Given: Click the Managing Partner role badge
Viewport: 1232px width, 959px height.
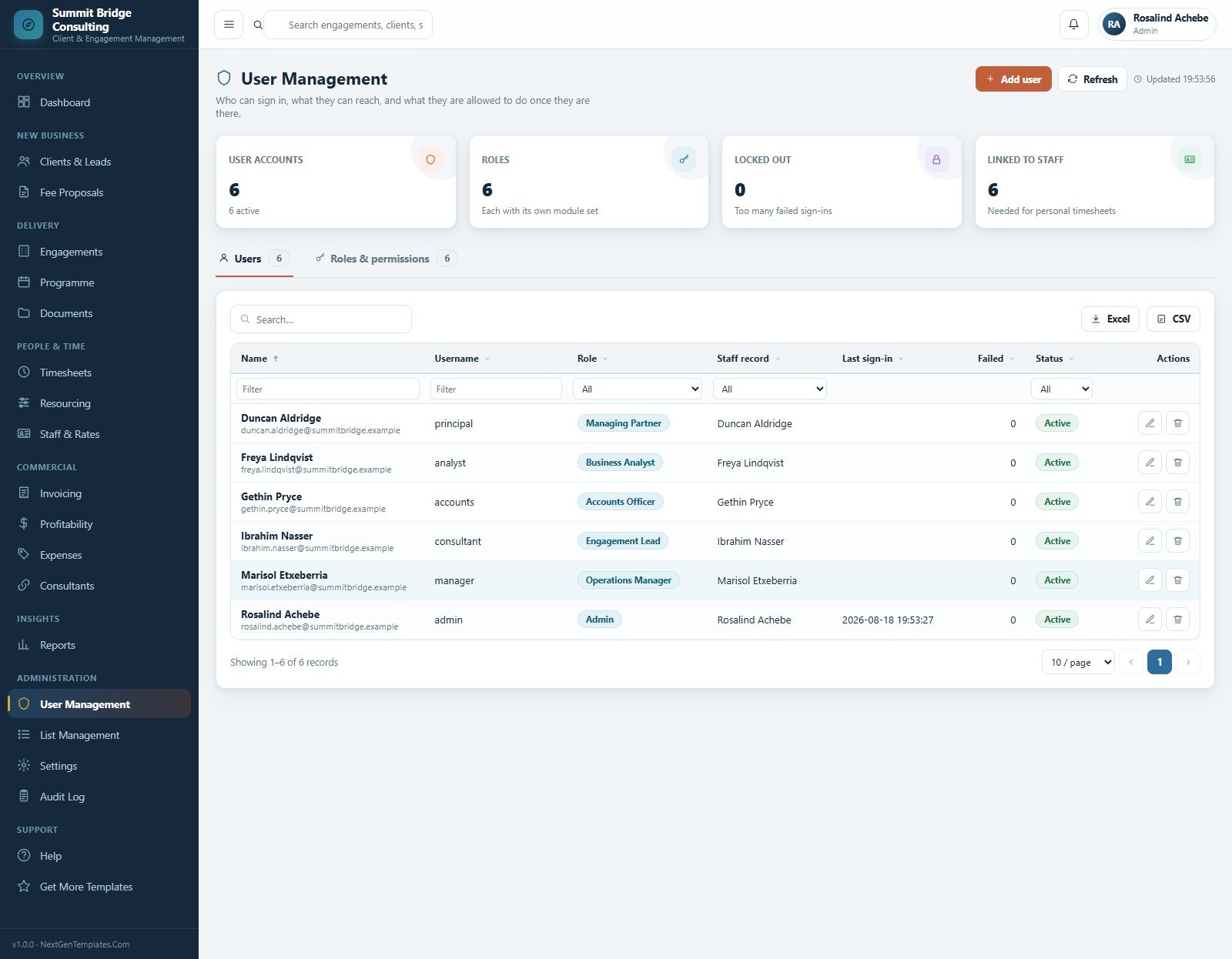Looking at the screenshot, I should (x=624, y=423).
